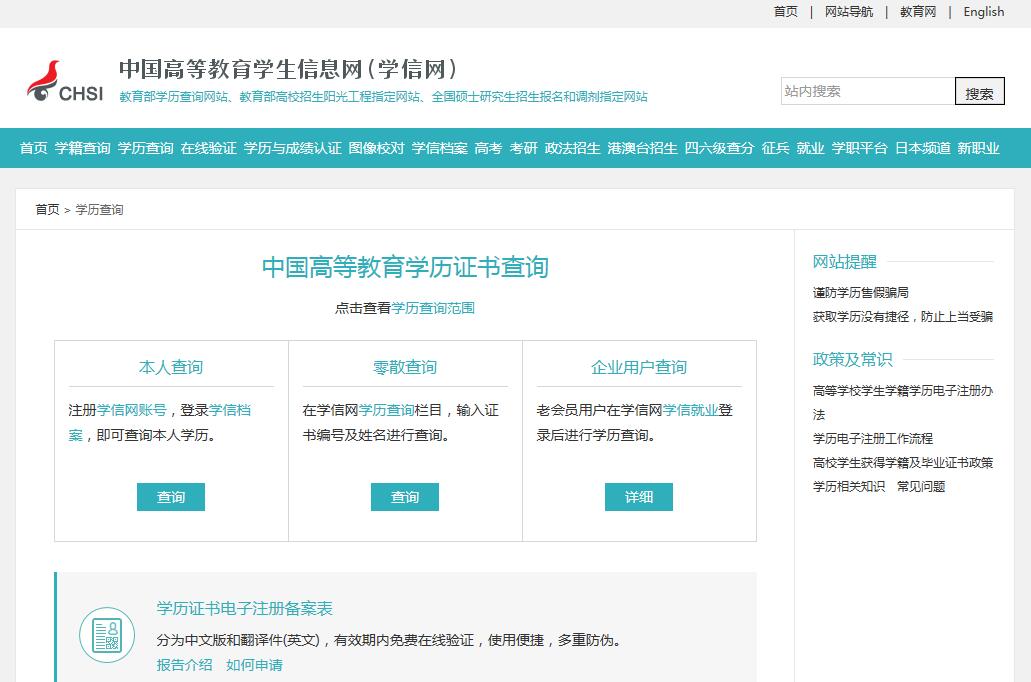The width and height of the screenshot is (1031, 682).
Task: Go to 考研 navigation item
Action: (x=523, y=148)
